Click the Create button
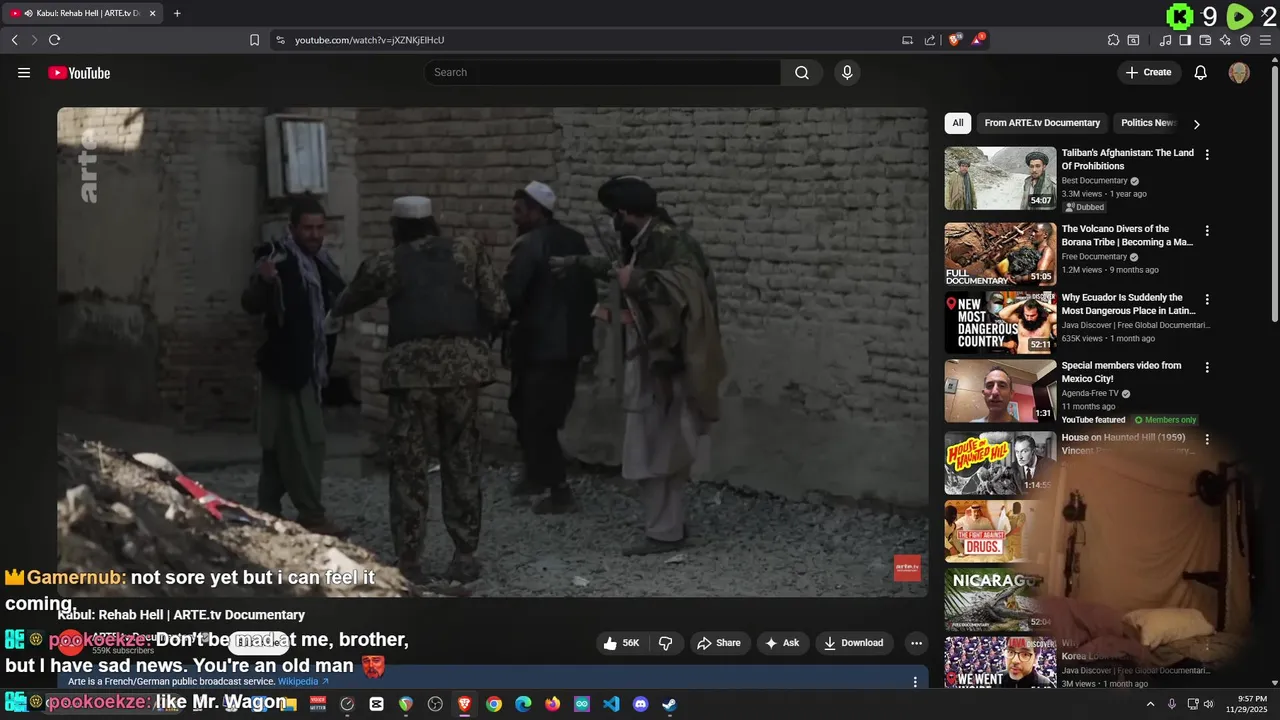 [1149, 72]
